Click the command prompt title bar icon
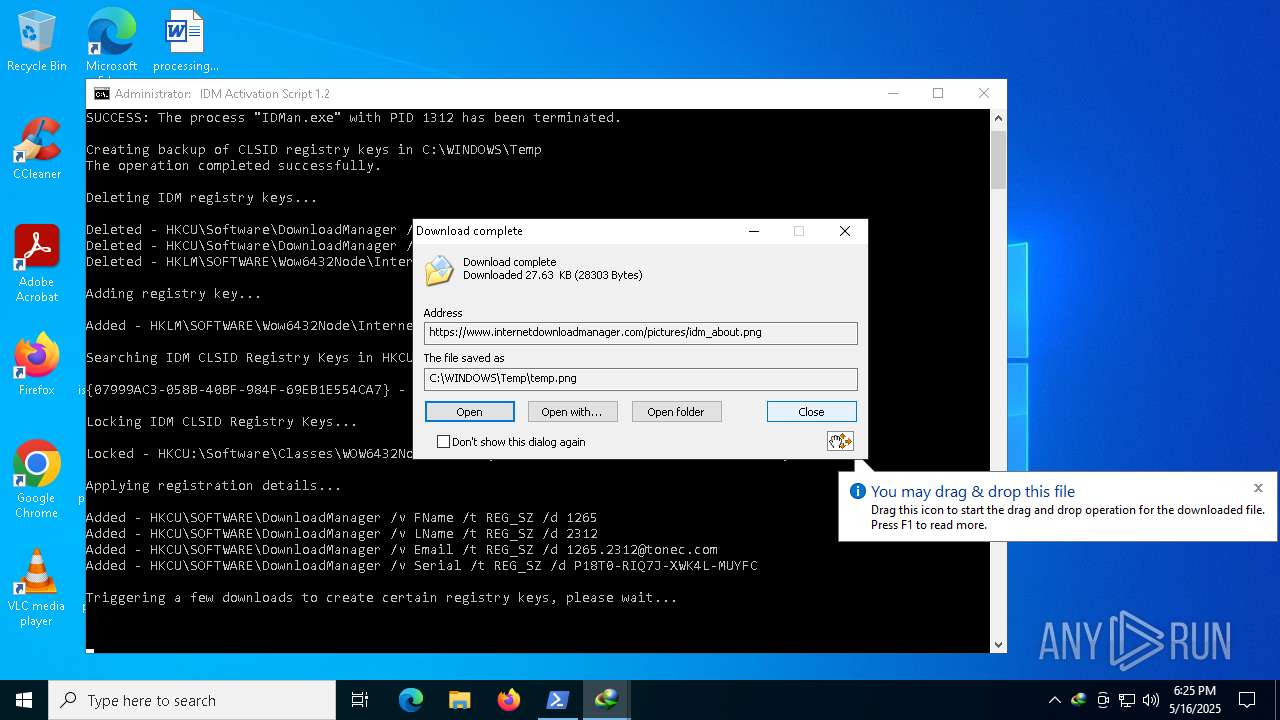 tap(101, 94)
